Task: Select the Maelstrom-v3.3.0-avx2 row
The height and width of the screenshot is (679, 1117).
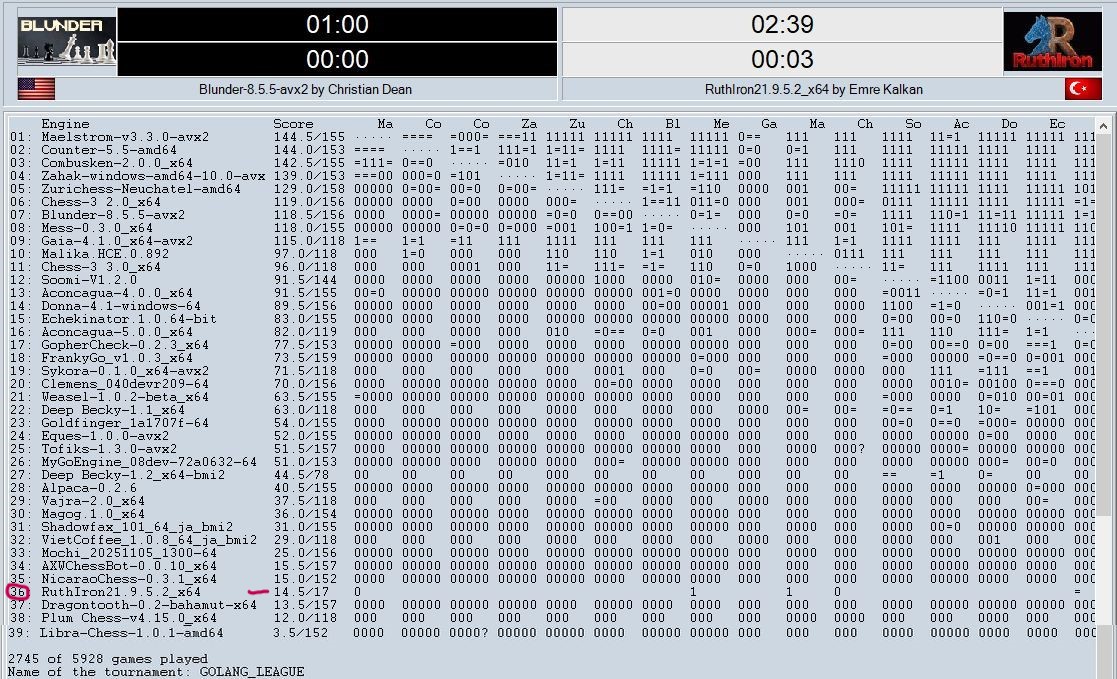Action: [x=552, y=137]
